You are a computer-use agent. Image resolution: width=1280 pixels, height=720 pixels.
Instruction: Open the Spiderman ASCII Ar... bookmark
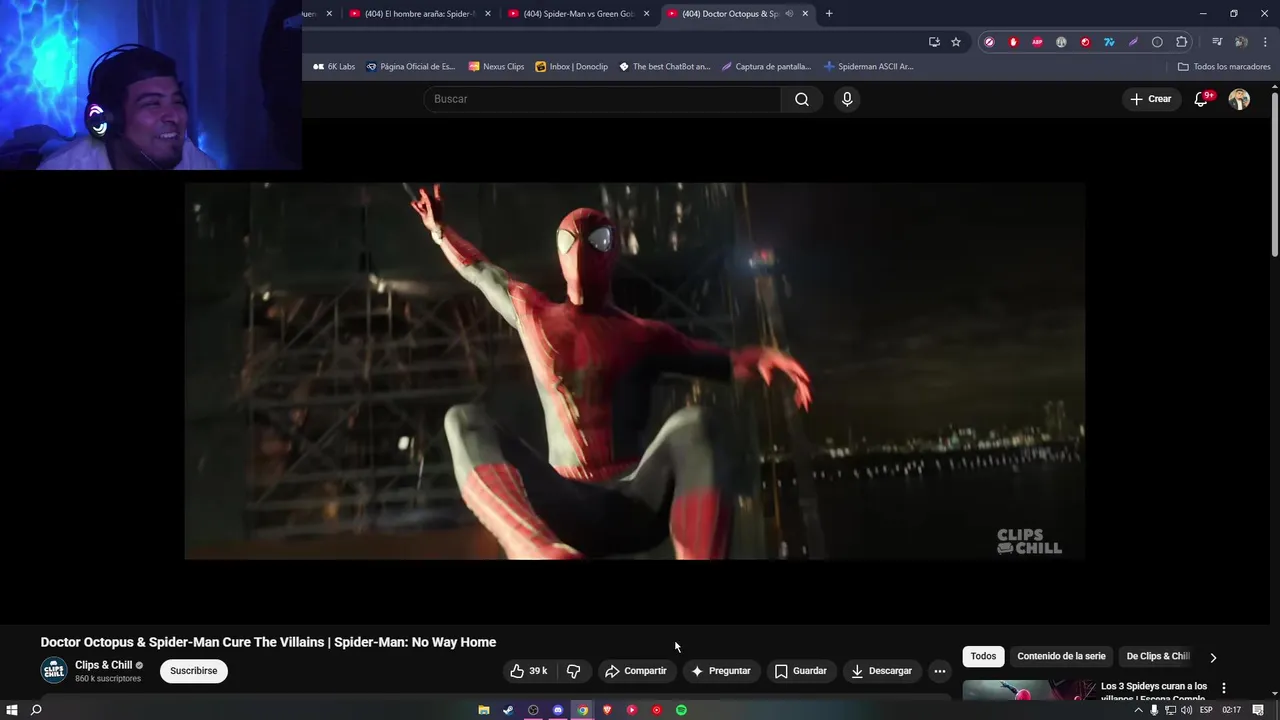point(869,67)
